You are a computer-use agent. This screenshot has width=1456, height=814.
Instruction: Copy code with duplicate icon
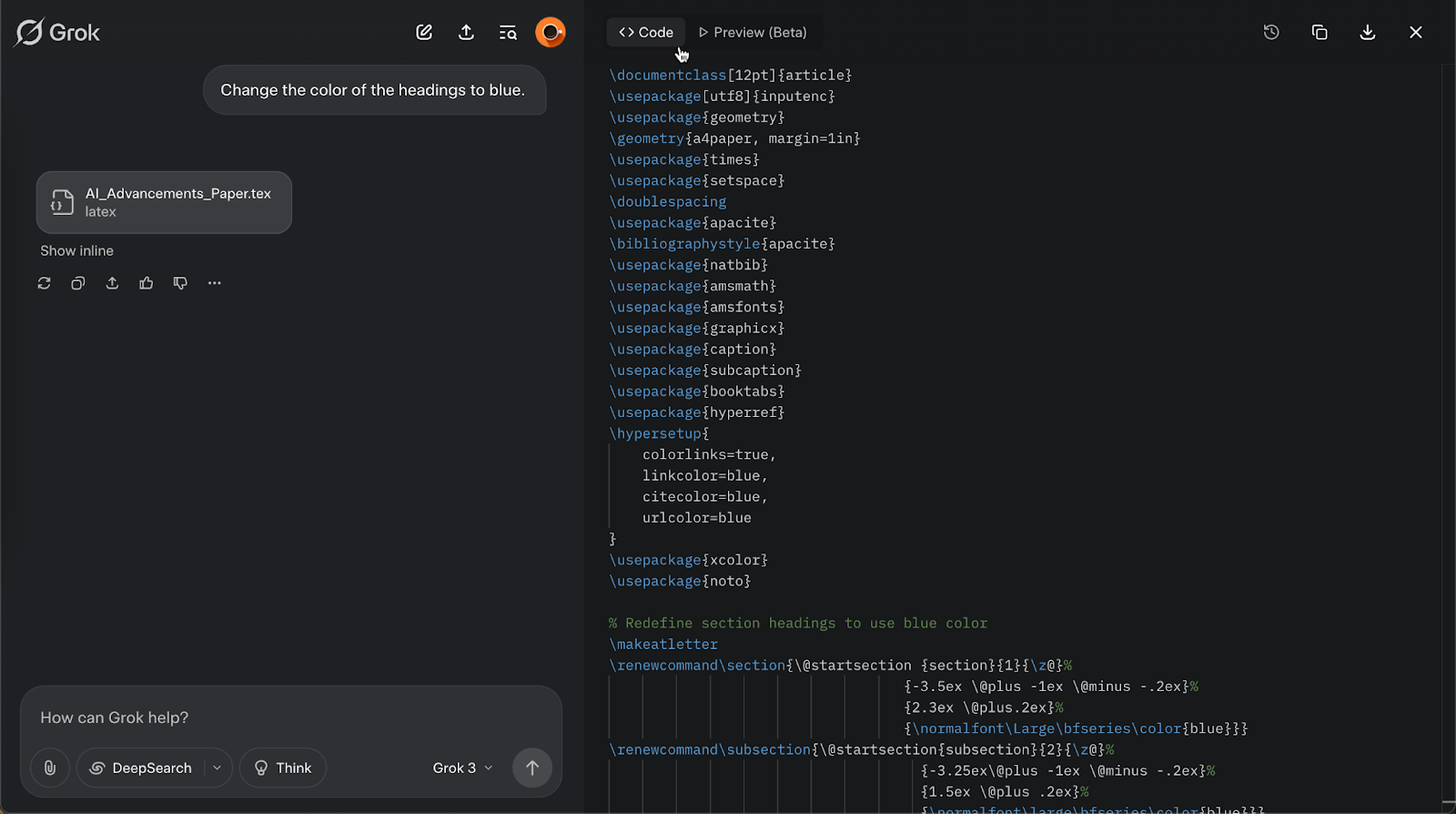[x=1319, y=33]
